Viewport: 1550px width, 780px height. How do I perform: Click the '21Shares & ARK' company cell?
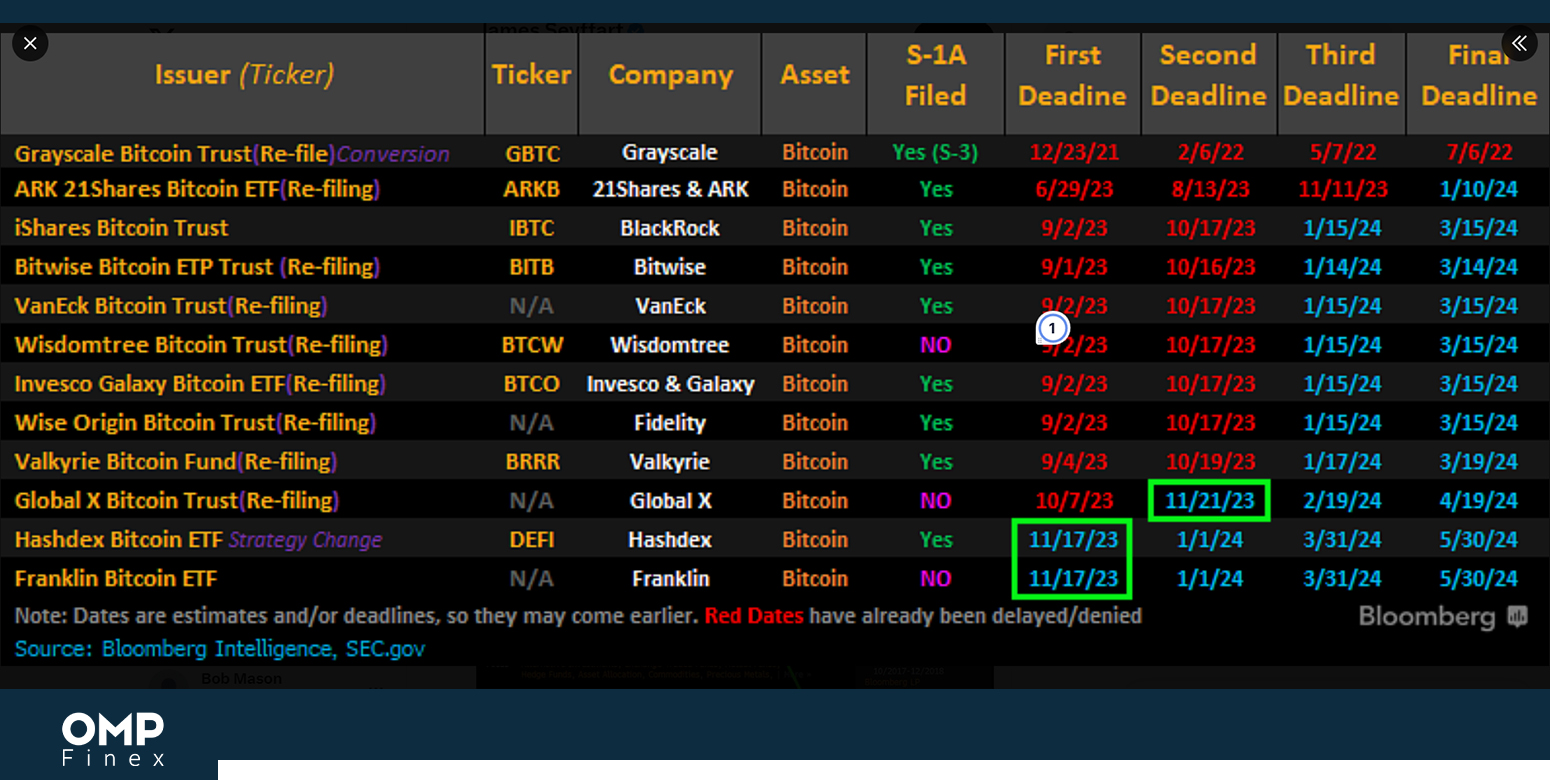coord(670,189)
